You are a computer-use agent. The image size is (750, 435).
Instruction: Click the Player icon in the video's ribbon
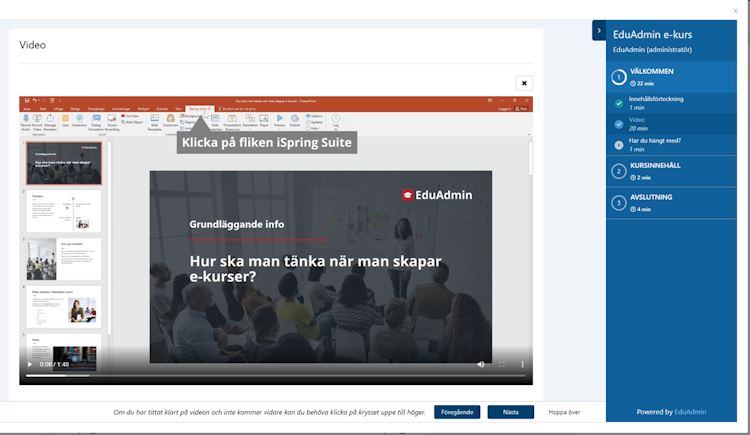(x=264, y=121)
